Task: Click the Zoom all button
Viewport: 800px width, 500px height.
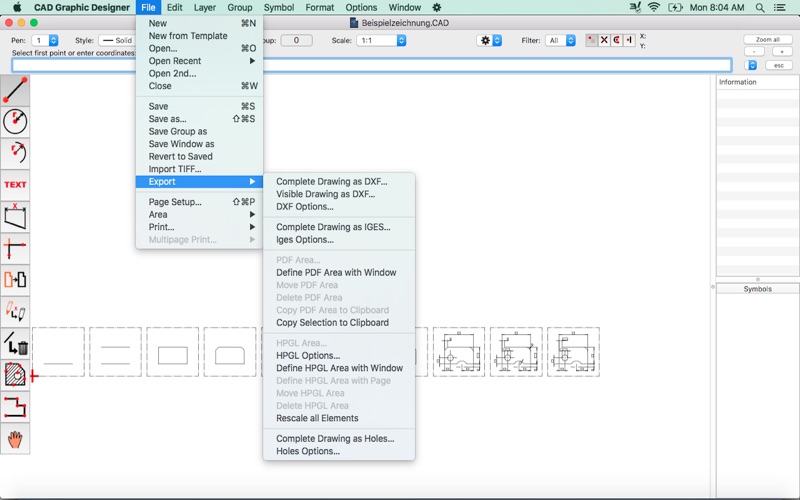Action: tap(767, 39)
